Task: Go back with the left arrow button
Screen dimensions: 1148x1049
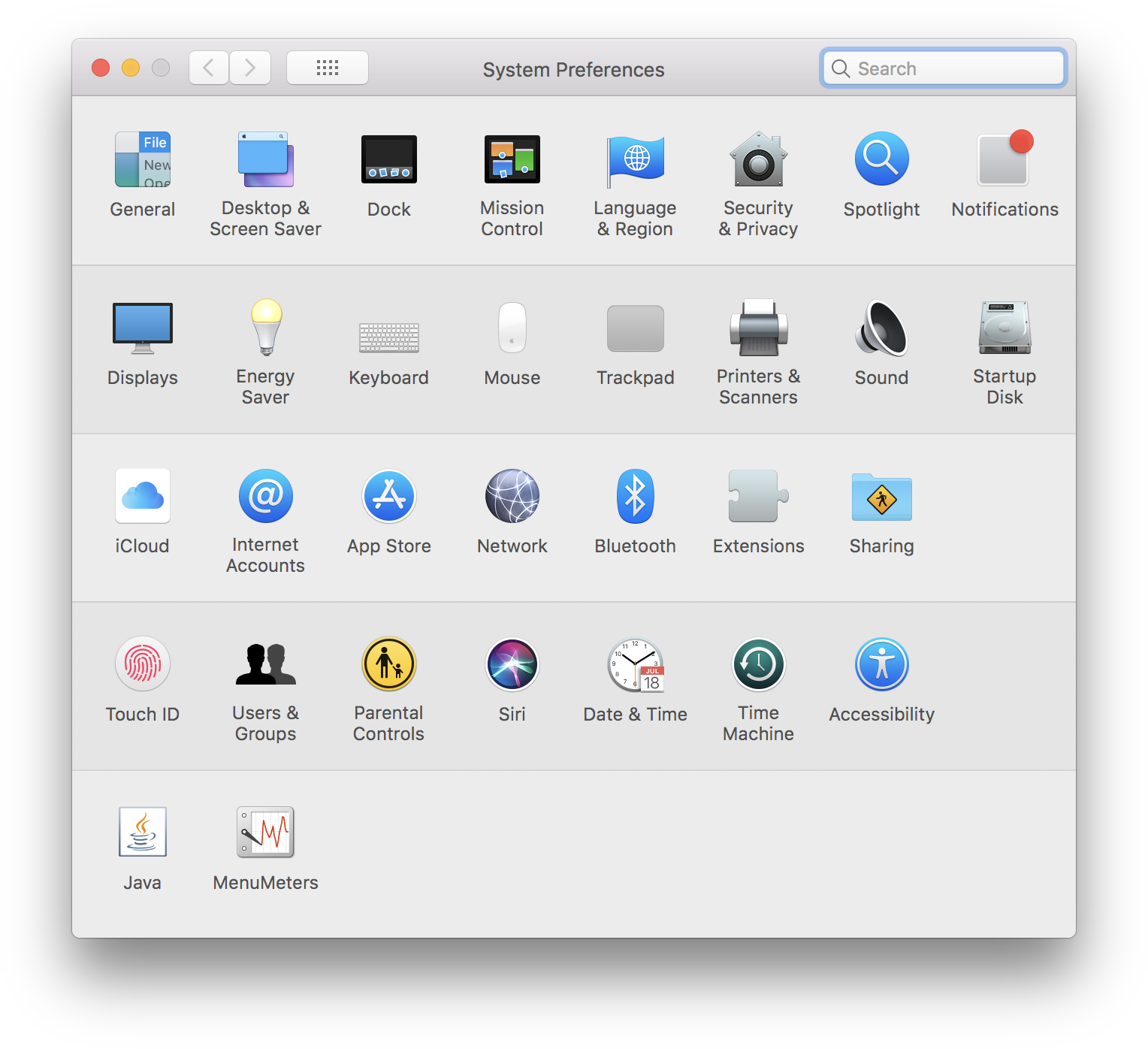Action: 209,68
